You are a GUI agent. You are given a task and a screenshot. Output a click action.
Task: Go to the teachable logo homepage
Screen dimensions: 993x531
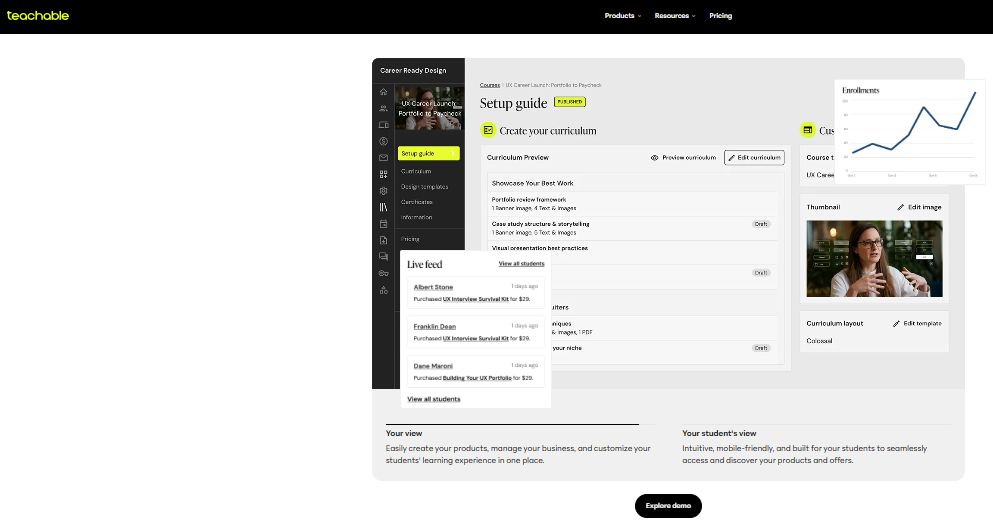38,16
